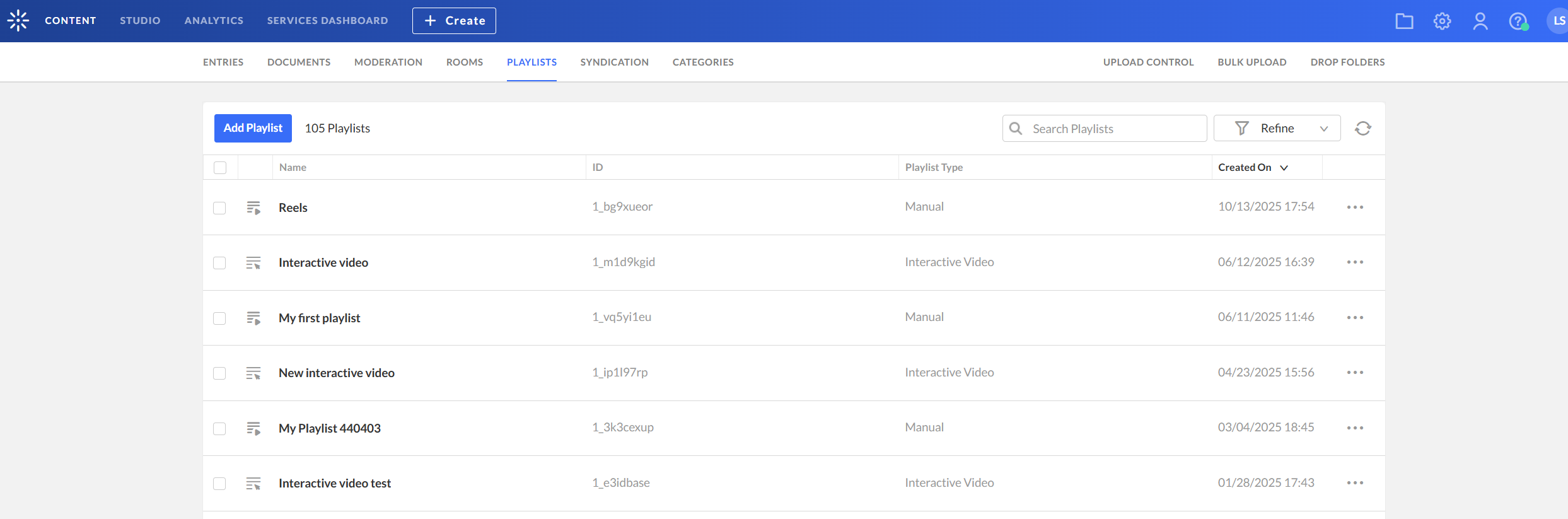Open the LS user avatar menu
The height and width of the screenshot is (519, 1568).
(1557, 21)
